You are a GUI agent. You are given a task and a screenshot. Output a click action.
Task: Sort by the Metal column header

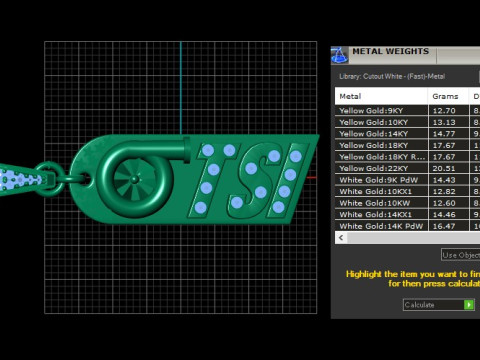[381, 96]
